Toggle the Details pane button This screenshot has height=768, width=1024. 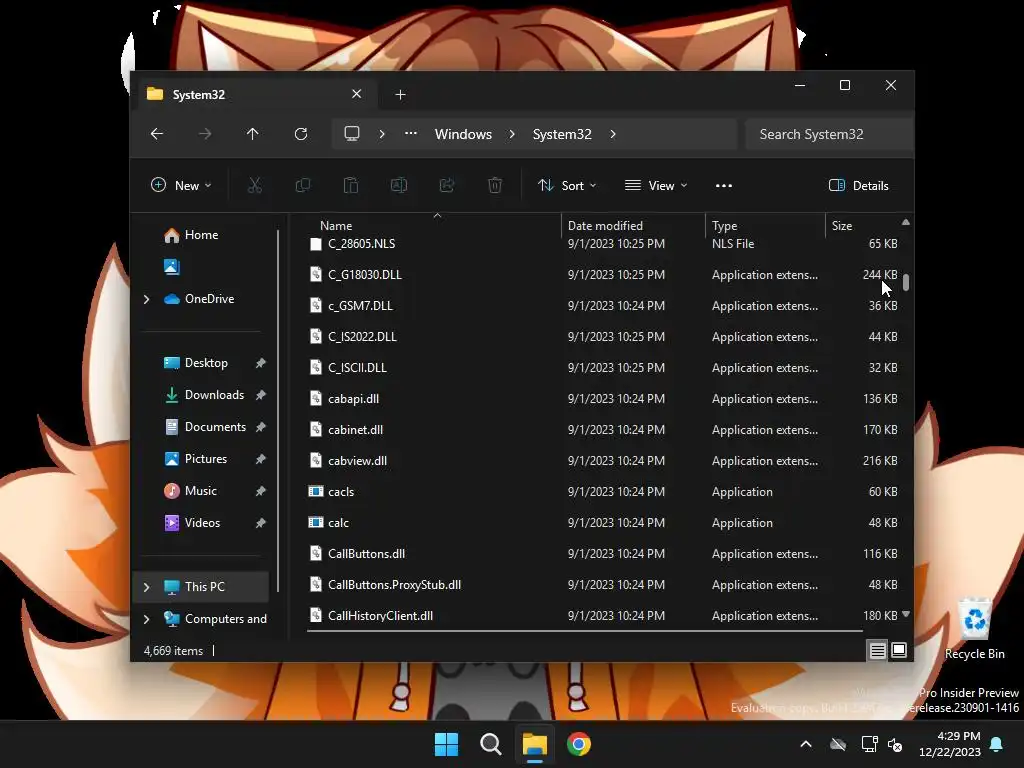[858, 185]
